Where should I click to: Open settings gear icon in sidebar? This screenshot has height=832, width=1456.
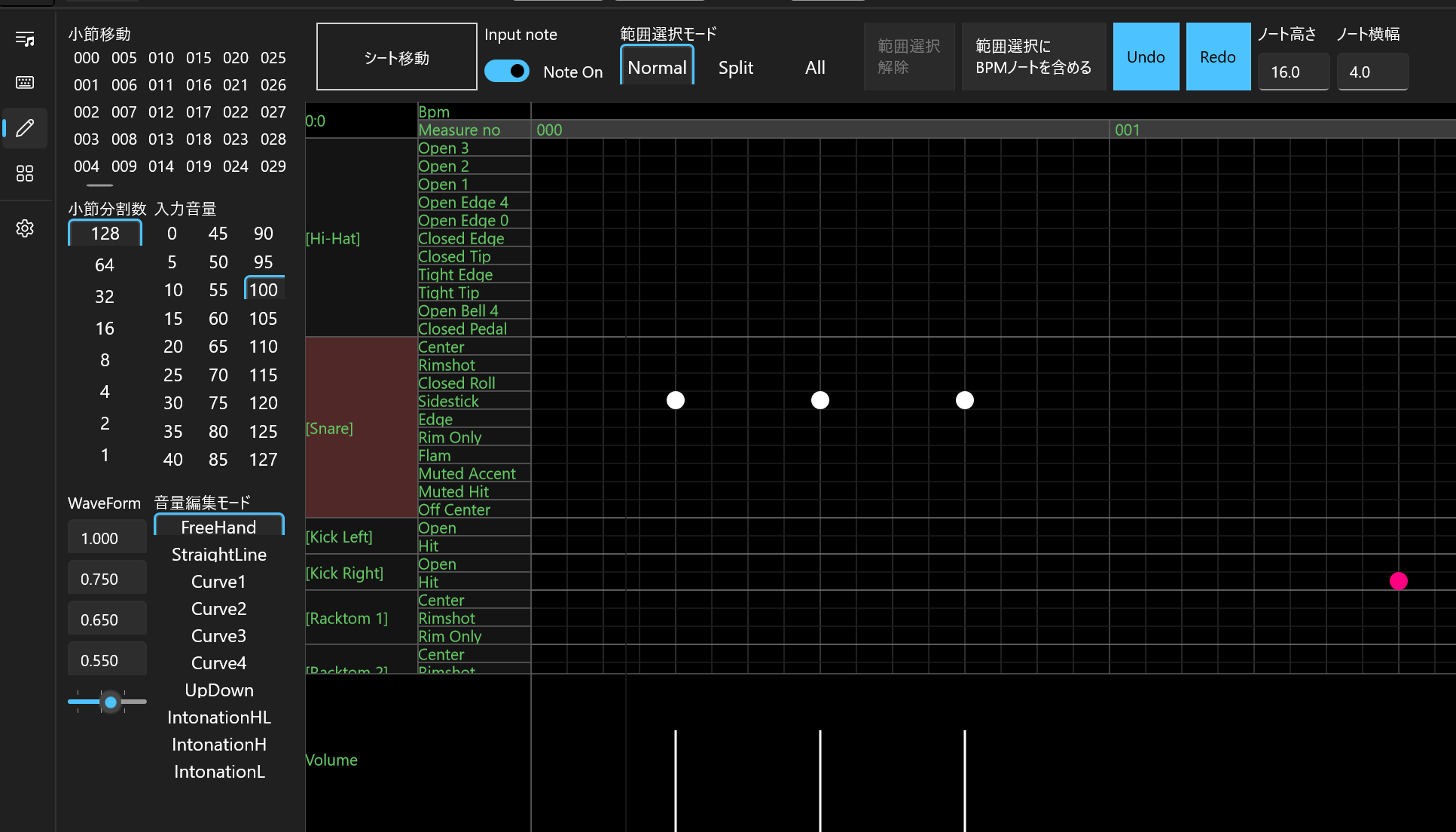[x=25, y=228]
